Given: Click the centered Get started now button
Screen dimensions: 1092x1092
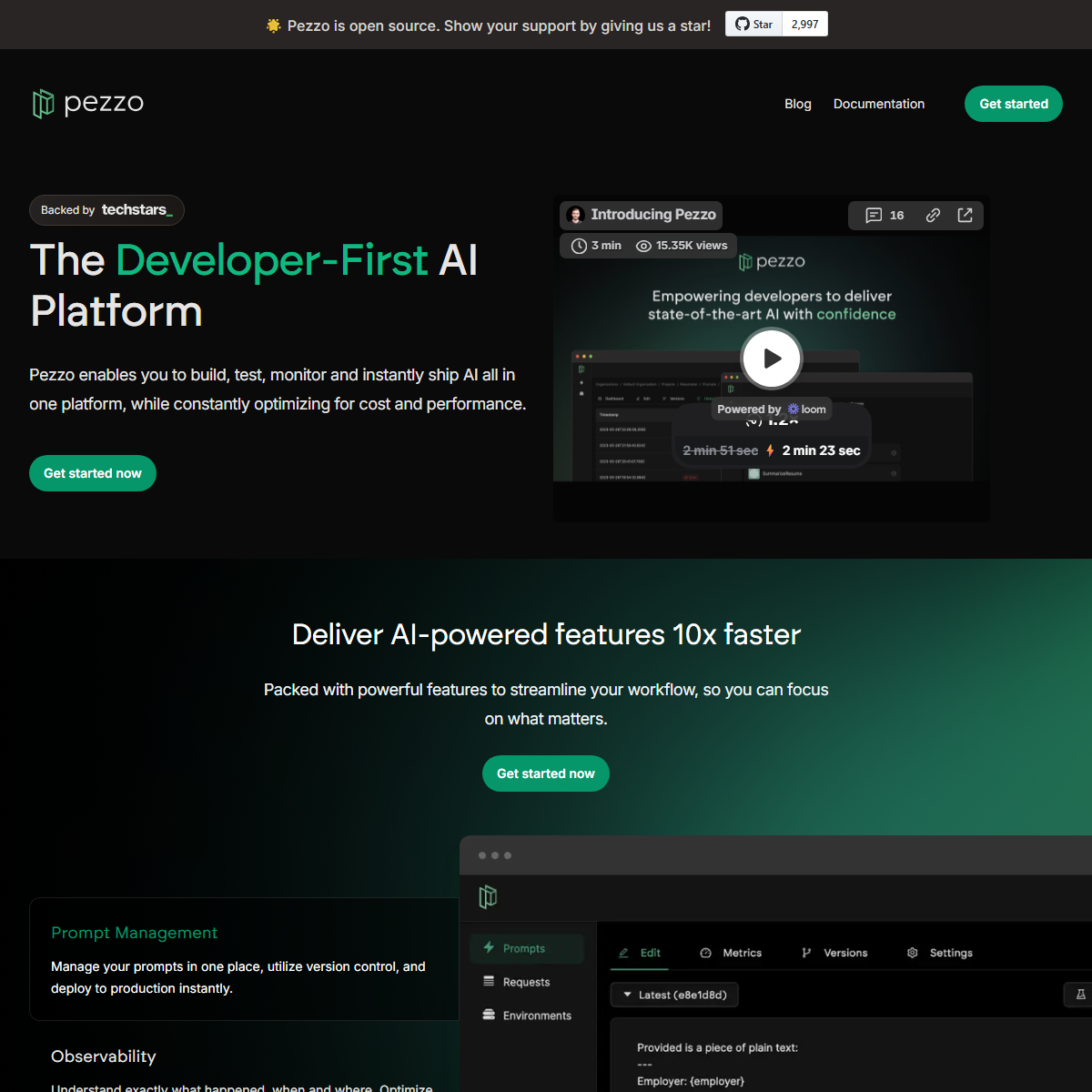Looking at the screenshot, I should [x=546, y=773].
